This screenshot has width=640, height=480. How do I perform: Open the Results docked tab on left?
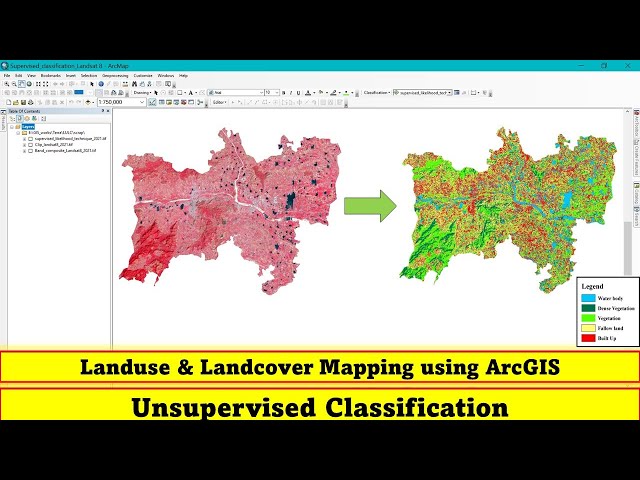[3, 121]
